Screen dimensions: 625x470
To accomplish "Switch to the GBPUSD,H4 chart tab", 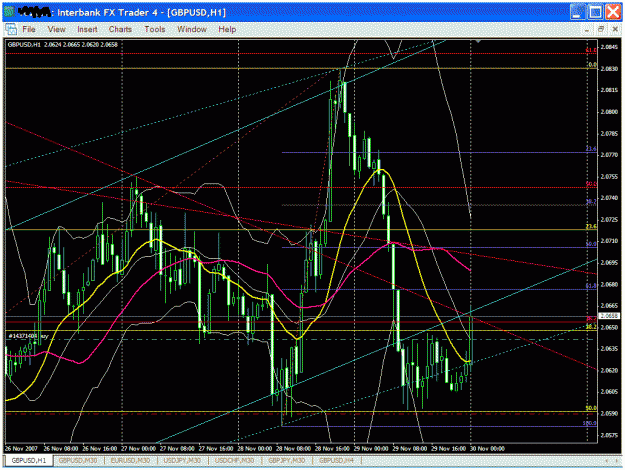I will click(336, 460).
